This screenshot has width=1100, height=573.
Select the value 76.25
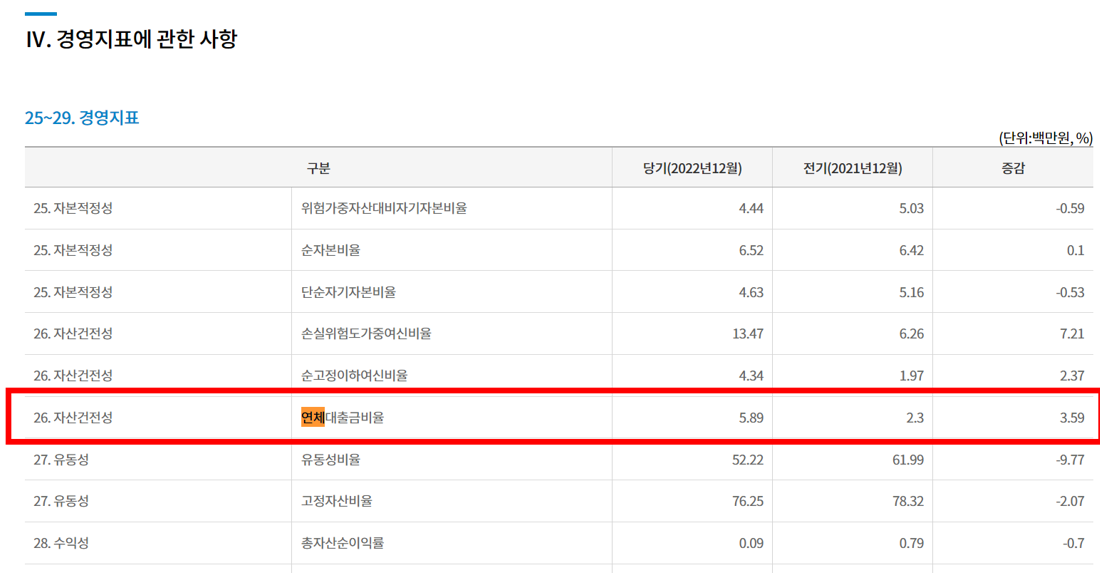(x=748, y=501)
